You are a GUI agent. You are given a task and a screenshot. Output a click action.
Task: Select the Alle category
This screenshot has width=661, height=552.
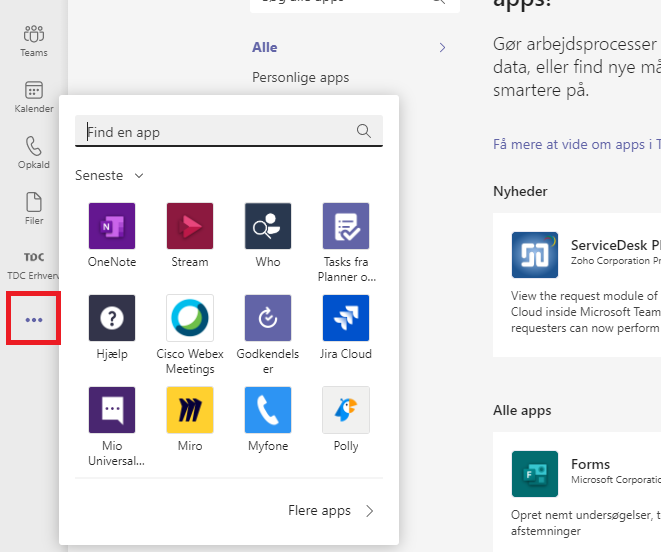point(265,47)
